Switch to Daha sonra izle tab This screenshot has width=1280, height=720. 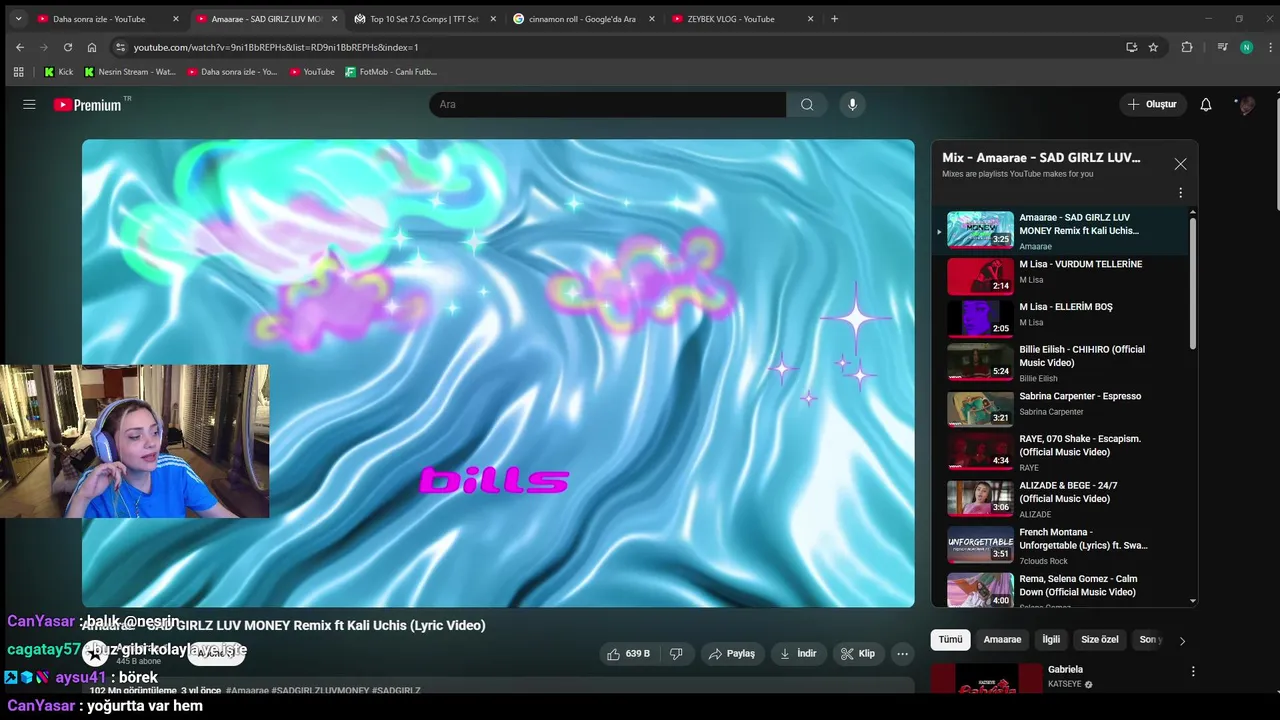pos(108,19)
